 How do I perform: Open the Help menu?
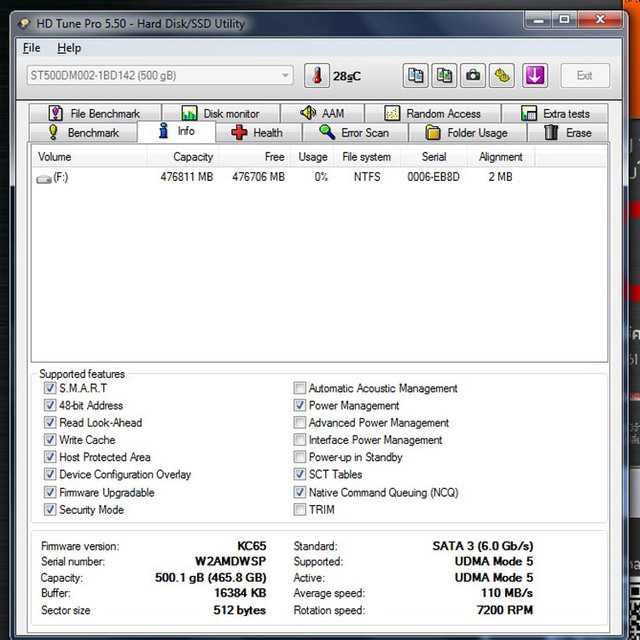pyautogui.click(x=69, y=48)
